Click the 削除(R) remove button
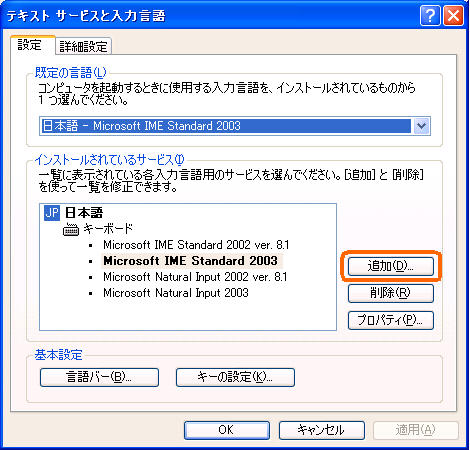Viewport: 470px width, 450px height. click(x=391, y=293)
